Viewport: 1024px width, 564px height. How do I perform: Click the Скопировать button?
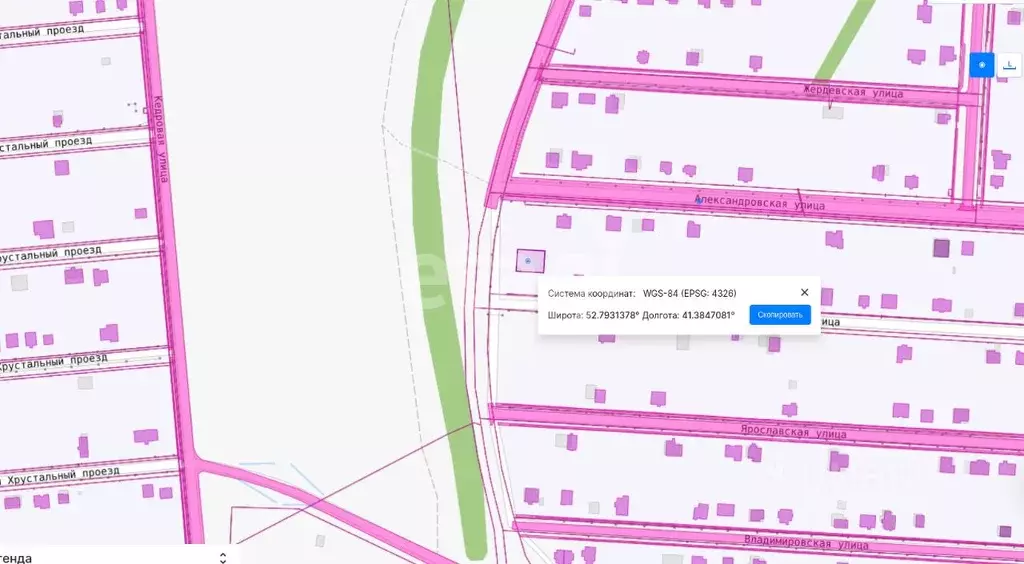(x=779, y=315)
